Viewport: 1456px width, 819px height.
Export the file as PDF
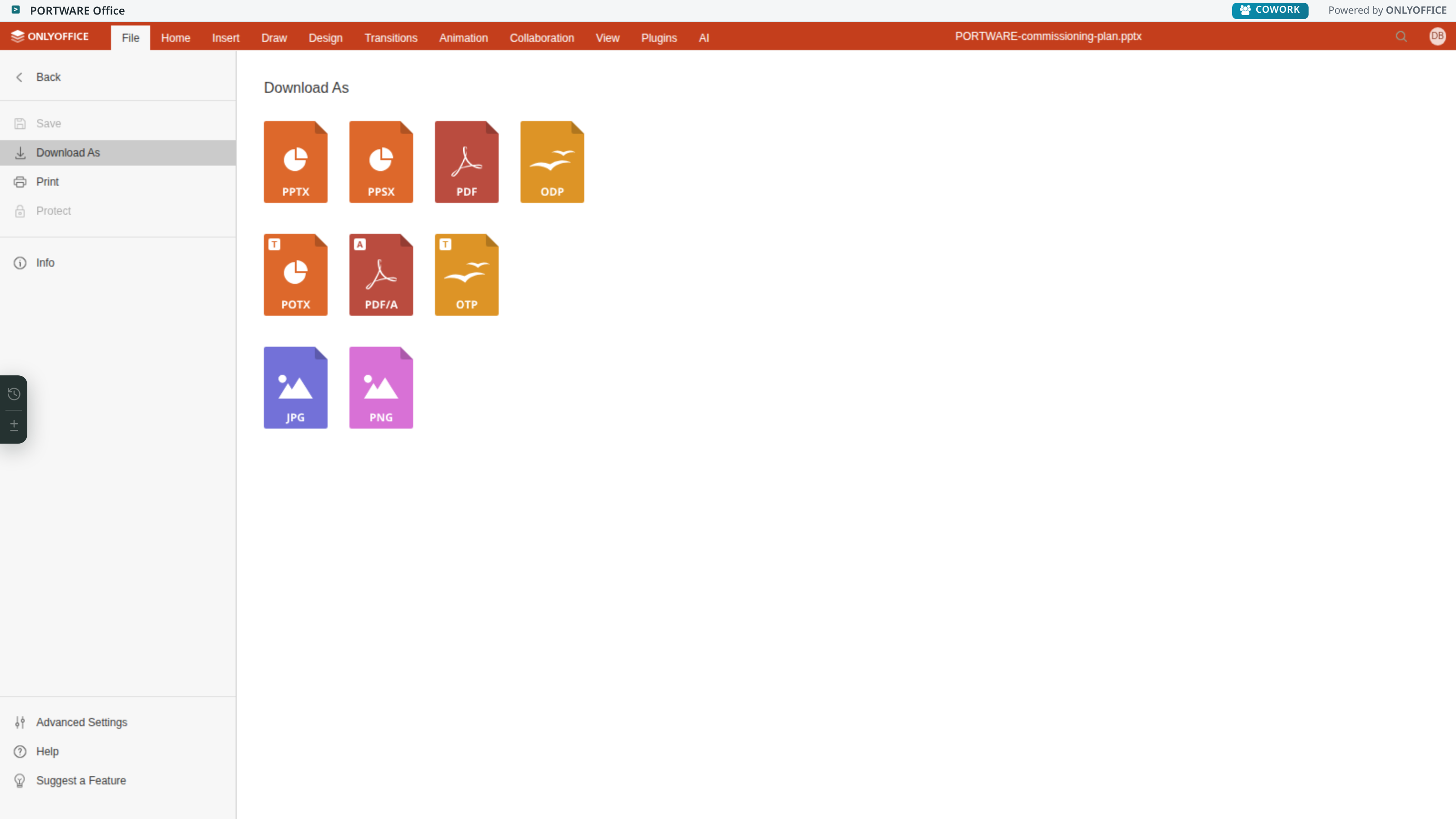tap(466, 162)
